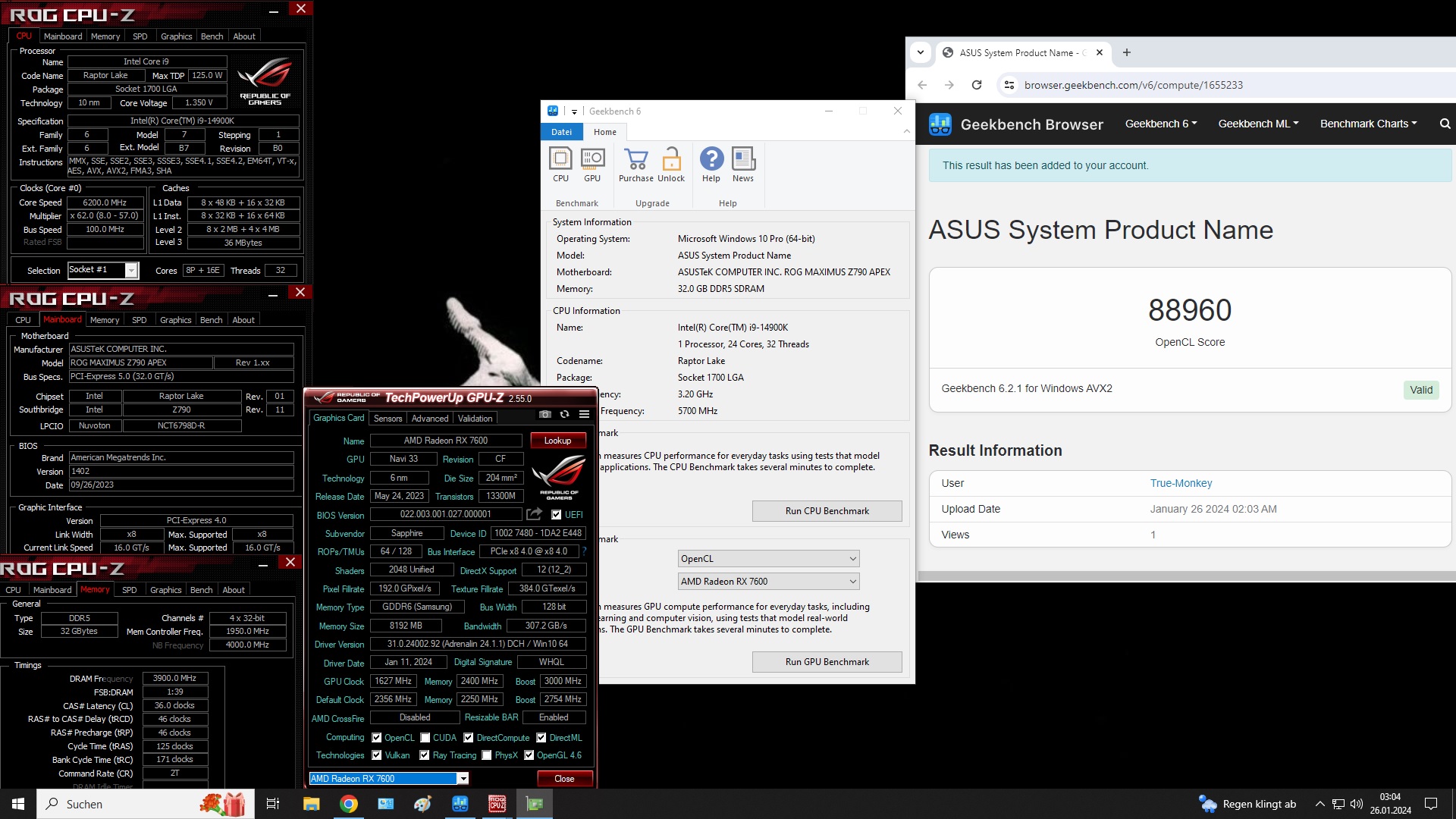
Task: Click the CPU benchmark icon in Geekbench ribbon
Action: pos(560,165)
